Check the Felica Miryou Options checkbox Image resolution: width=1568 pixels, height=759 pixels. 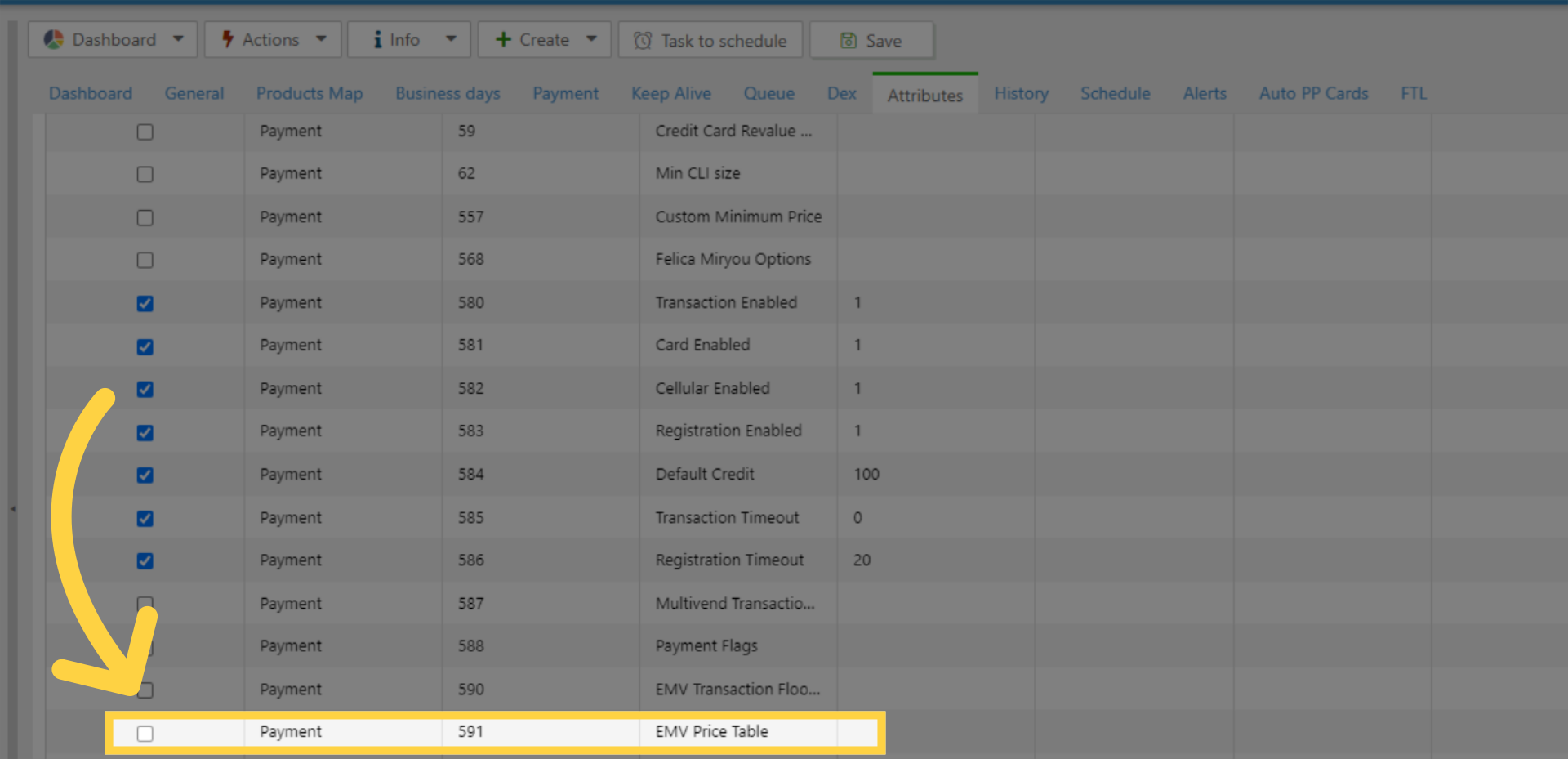click(x=145, y=260)
